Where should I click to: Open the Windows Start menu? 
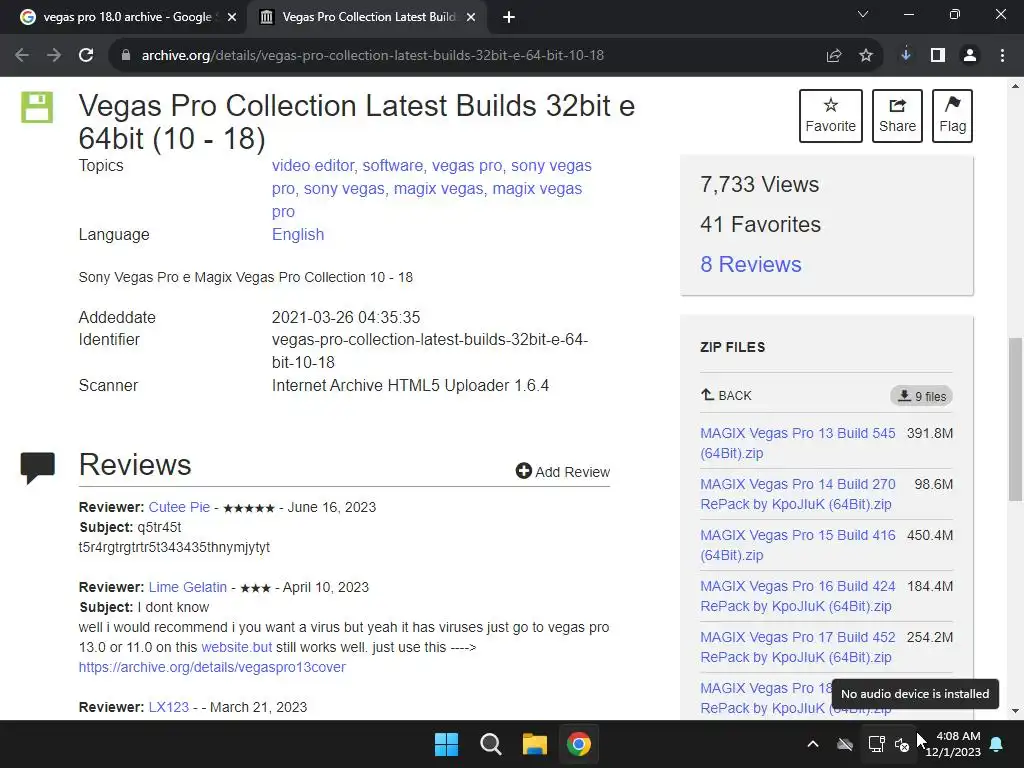click(447, 744)
